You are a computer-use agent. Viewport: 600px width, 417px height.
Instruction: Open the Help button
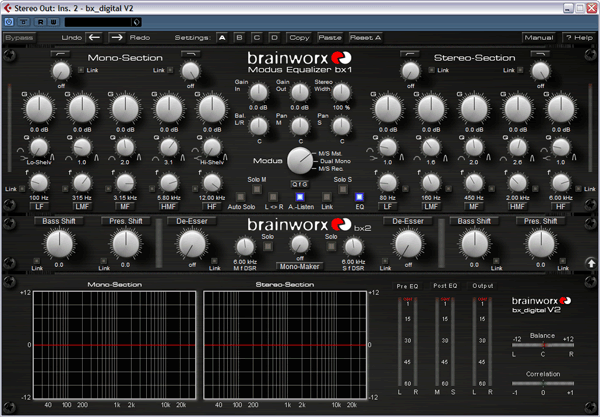577,37
